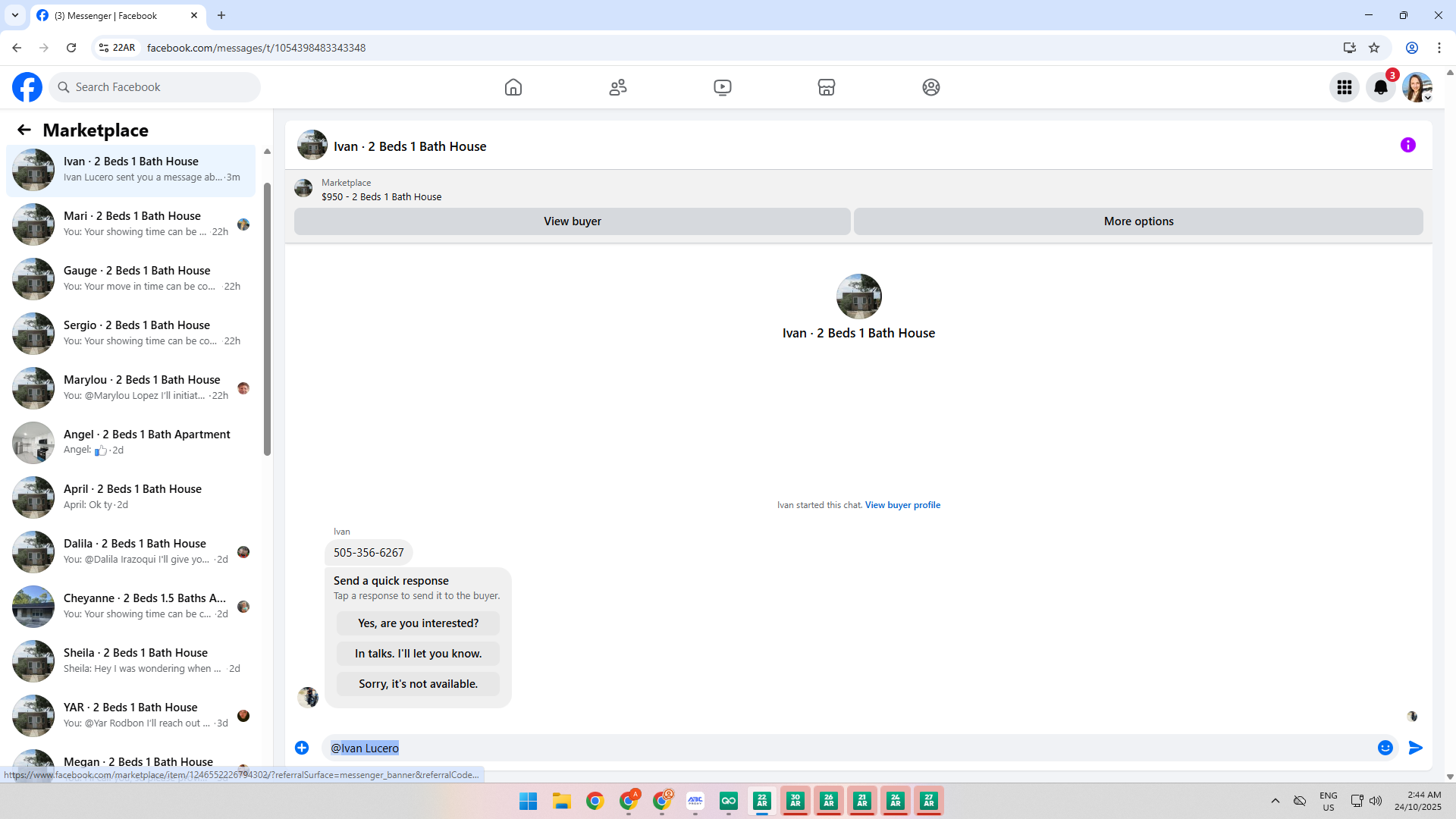This screenshot has height=819, width=1456.
Task: Show hidden system tray icons
Action: click(x=1276, y=801)
